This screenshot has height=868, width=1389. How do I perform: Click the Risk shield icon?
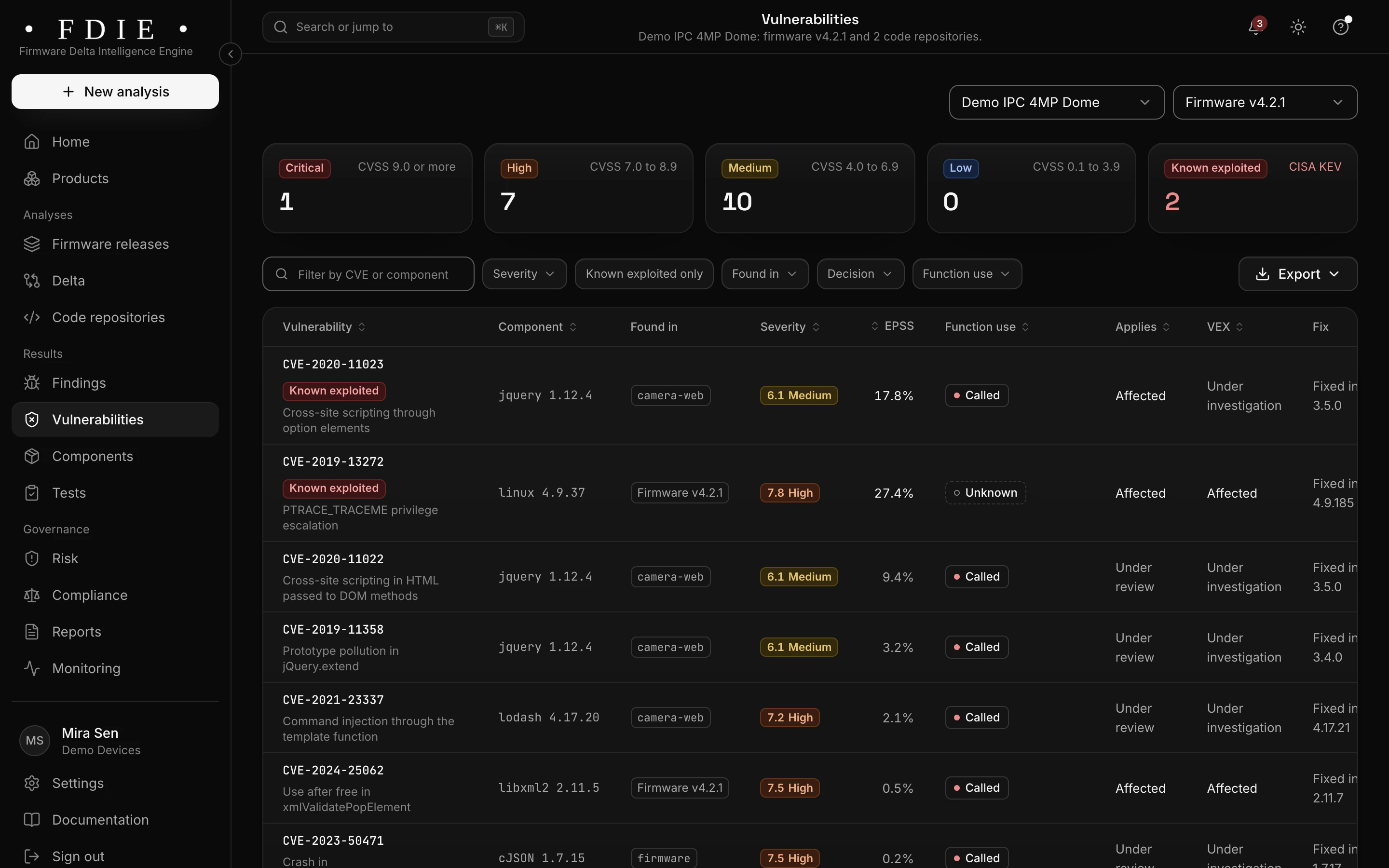(x=32, y=558)
